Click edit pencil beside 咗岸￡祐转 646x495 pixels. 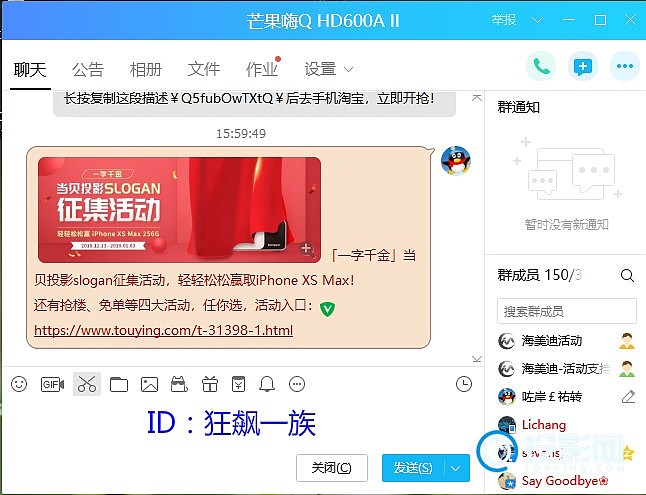(628, 397)
